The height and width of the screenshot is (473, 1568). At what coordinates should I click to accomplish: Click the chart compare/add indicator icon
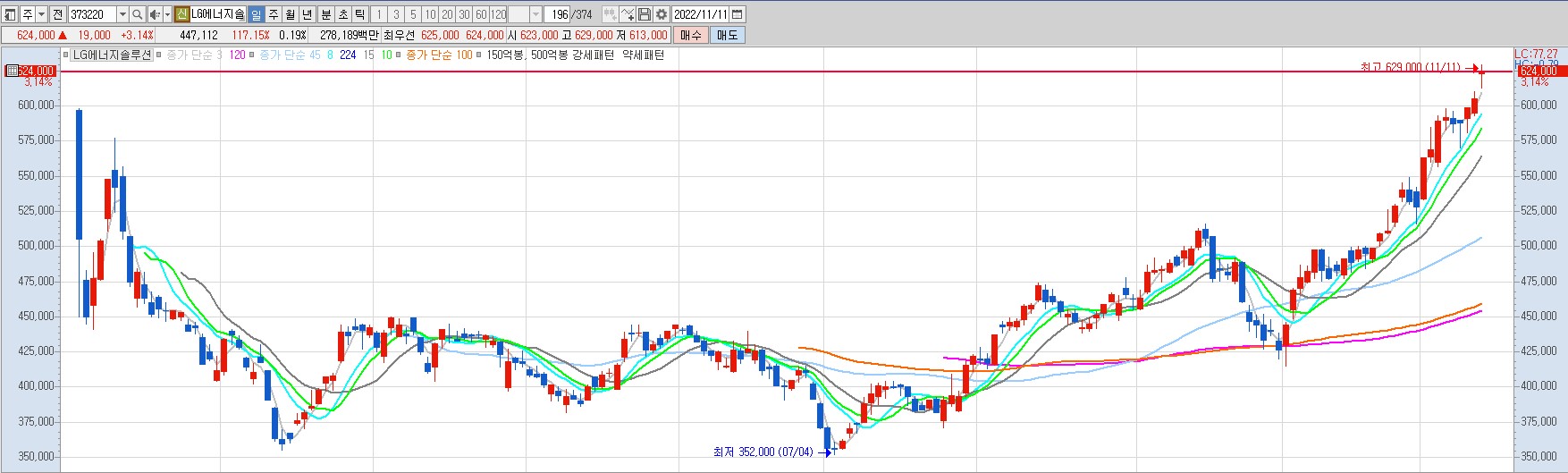coord(610,14)
